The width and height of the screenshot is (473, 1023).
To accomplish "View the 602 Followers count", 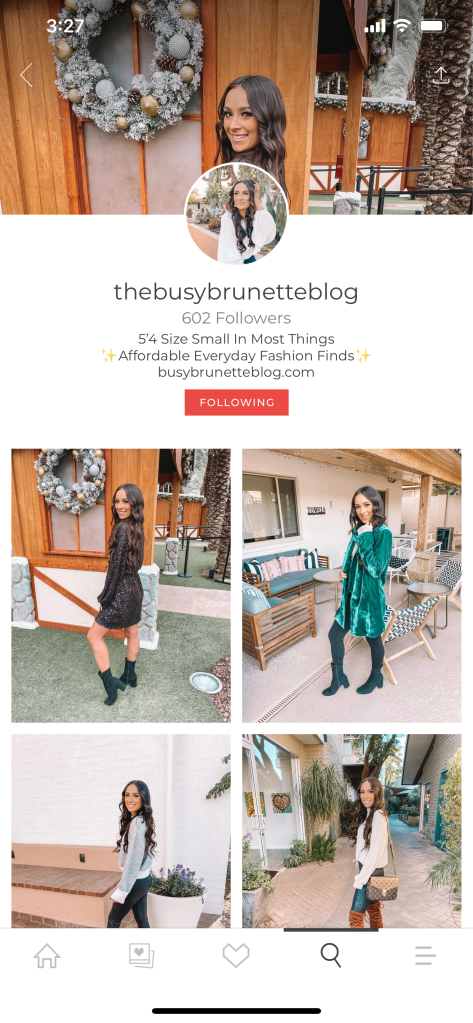I will (x=236, y=318).
